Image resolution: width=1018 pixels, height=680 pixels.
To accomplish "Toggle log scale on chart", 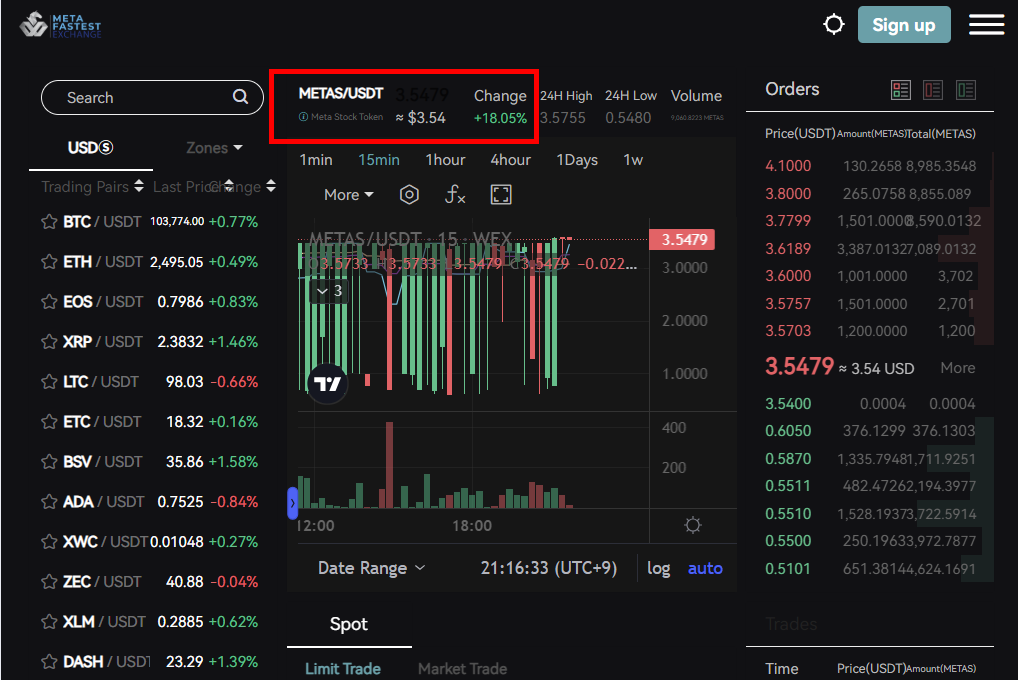I will [x=658, y=569].
